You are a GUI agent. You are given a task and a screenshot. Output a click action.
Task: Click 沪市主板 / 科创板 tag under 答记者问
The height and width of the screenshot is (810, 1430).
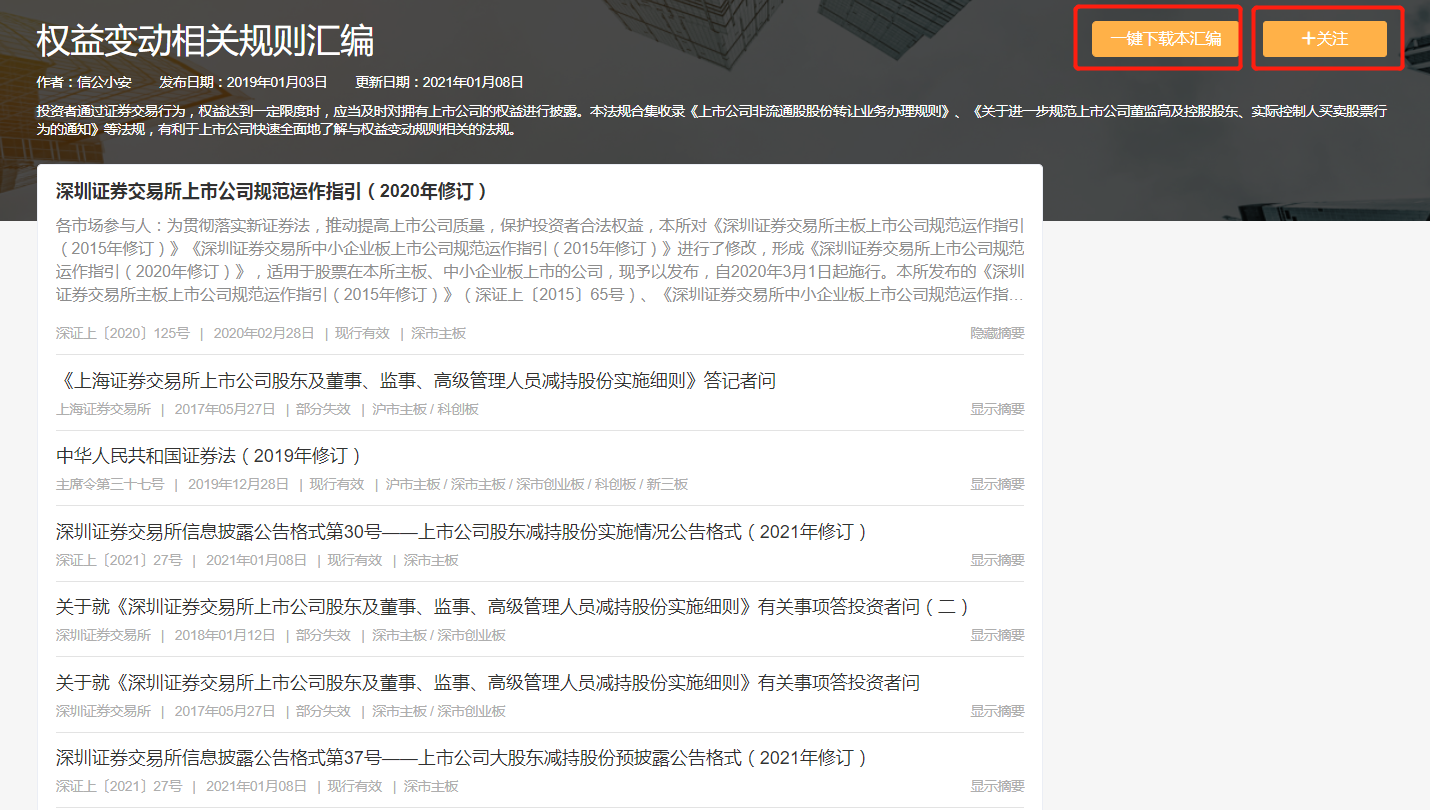pyautogui.click(x=425, y=409)
